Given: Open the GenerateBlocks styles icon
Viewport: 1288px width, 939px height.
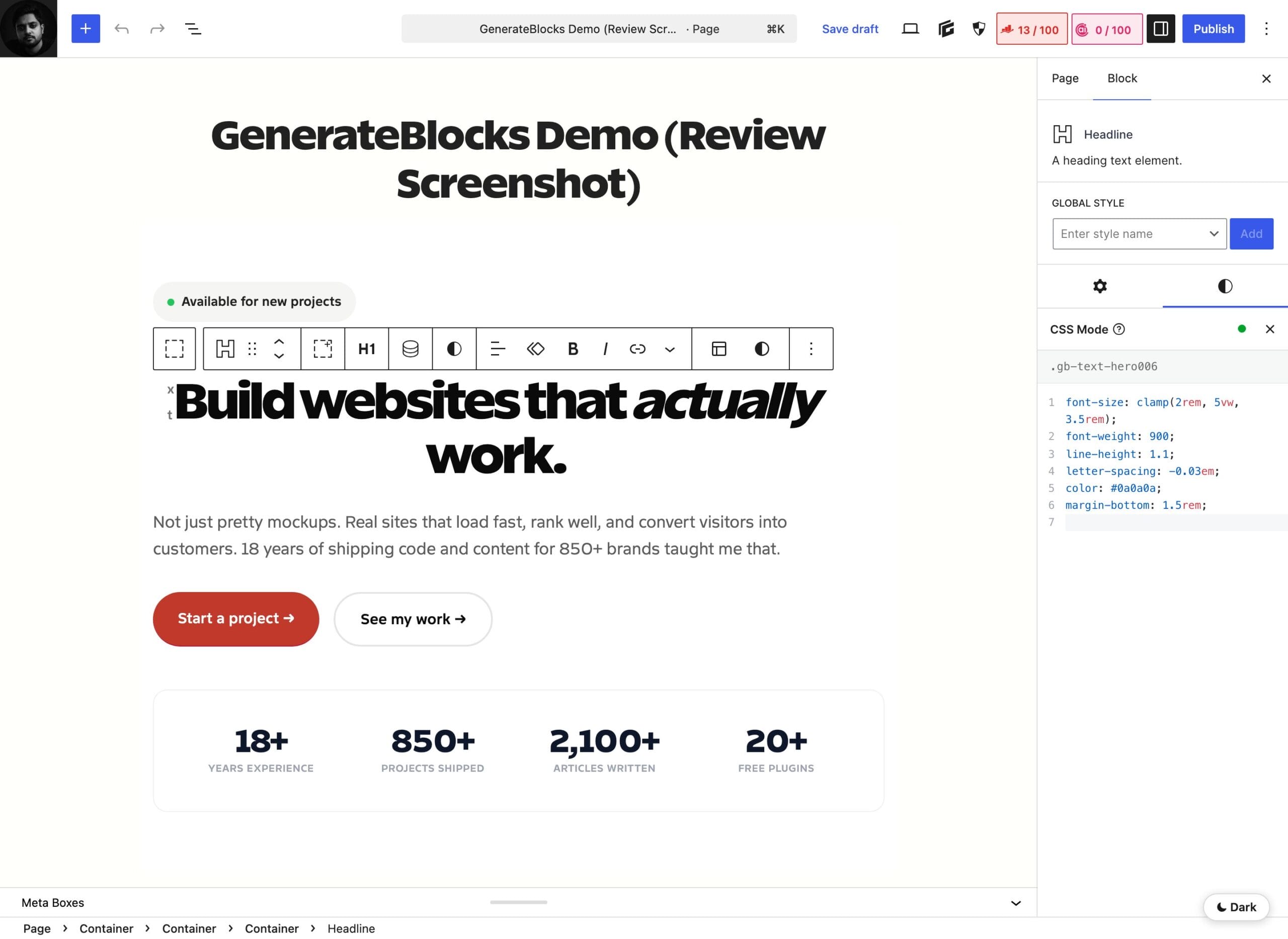Looking at the screenshot, I should [x=946, y=29].
